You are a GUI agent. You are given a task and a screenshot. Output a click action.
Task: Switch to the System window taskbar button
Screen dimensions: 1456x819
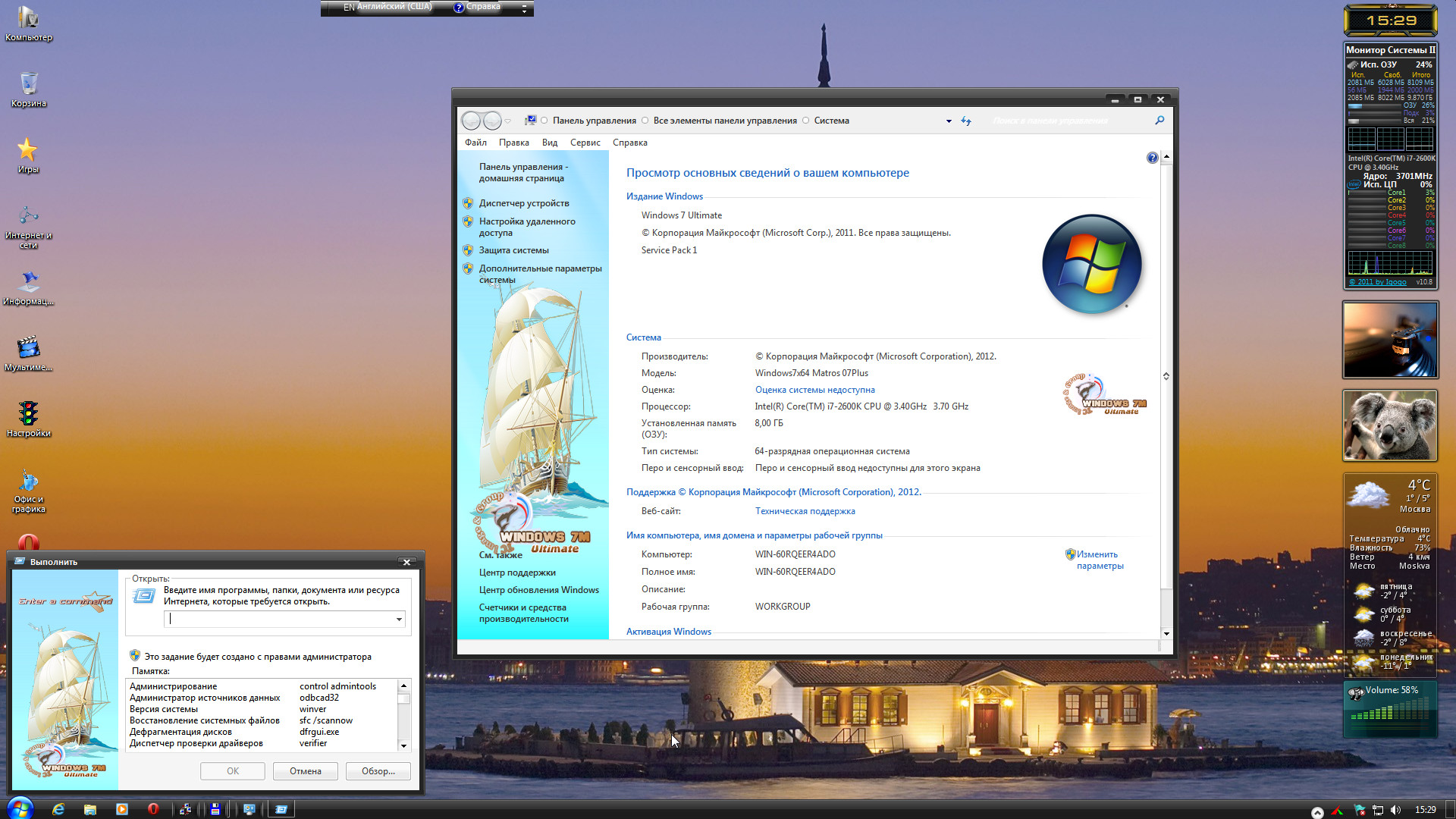pyautogui.click(x=249, y=809)
